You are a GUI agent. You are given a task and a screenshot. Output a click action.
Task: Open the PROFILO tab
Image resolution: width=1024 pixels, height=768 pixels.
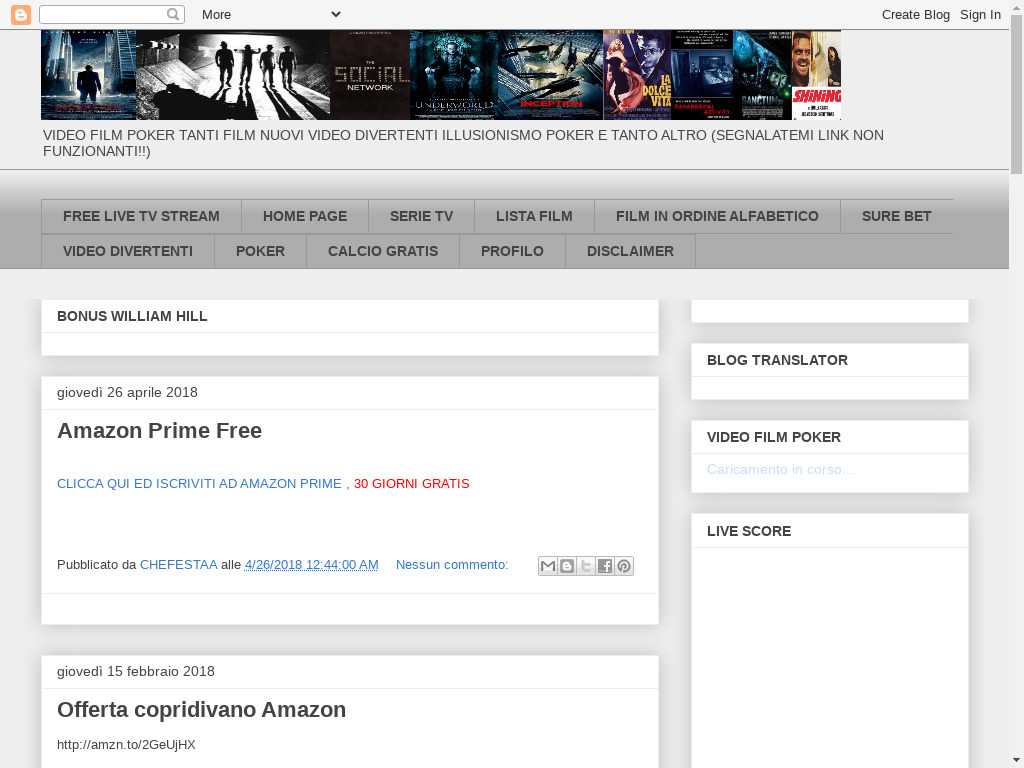(512, 251)
